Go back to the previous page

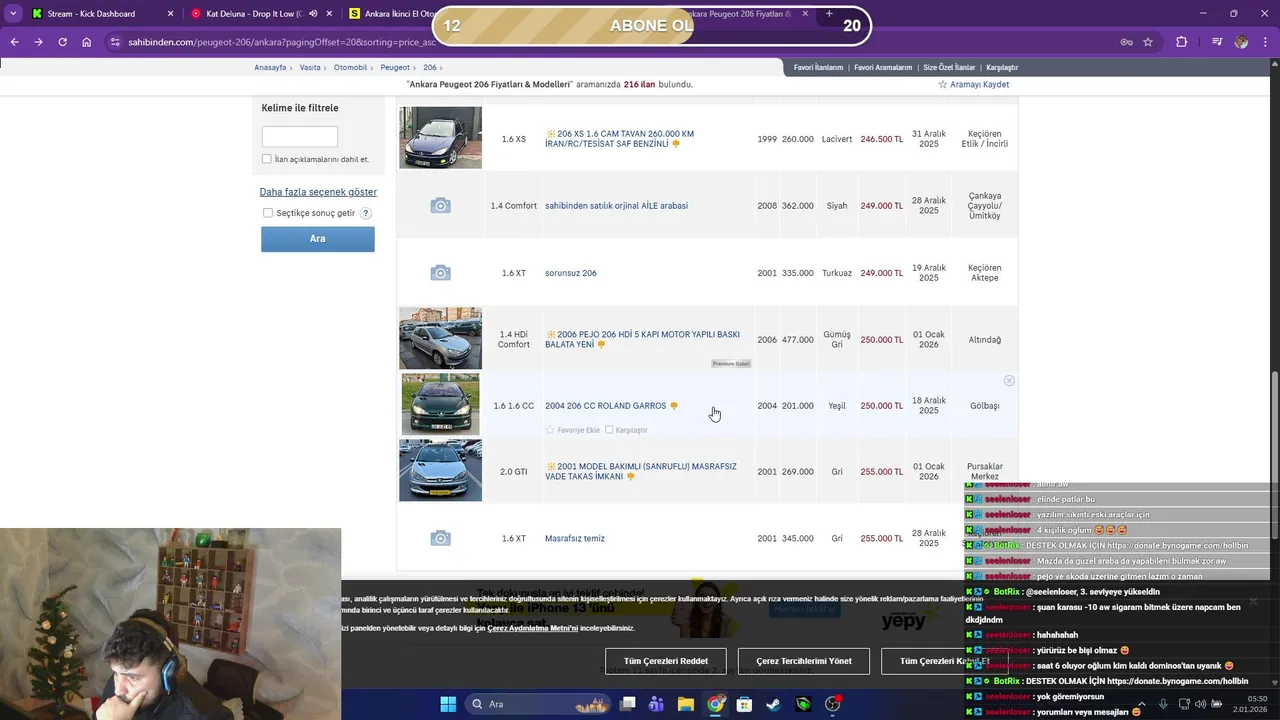click(x=14, y=42)
